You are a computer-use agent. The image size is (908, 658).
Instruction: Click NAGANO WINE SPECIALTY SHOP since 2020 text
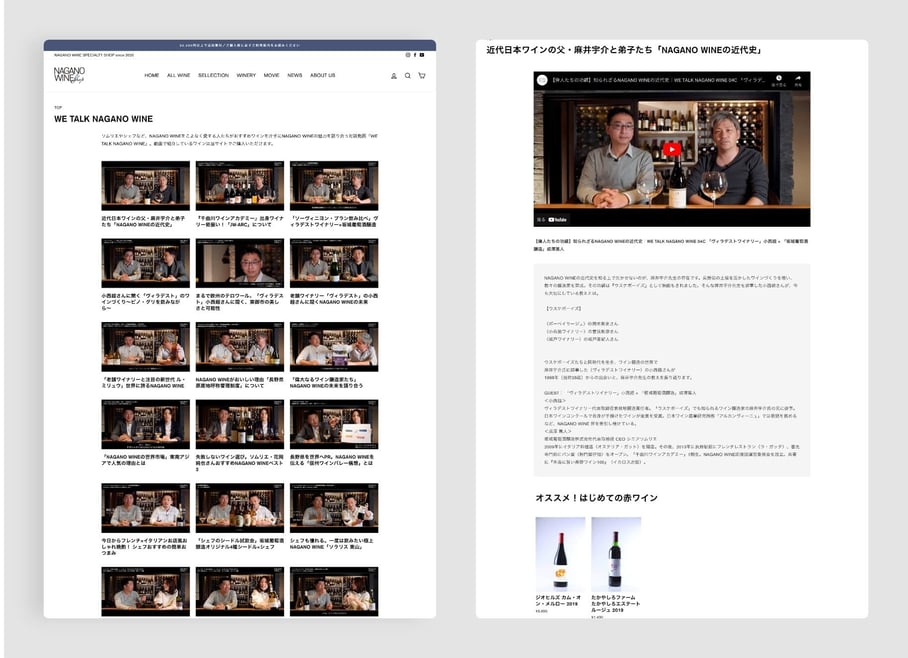94,55
